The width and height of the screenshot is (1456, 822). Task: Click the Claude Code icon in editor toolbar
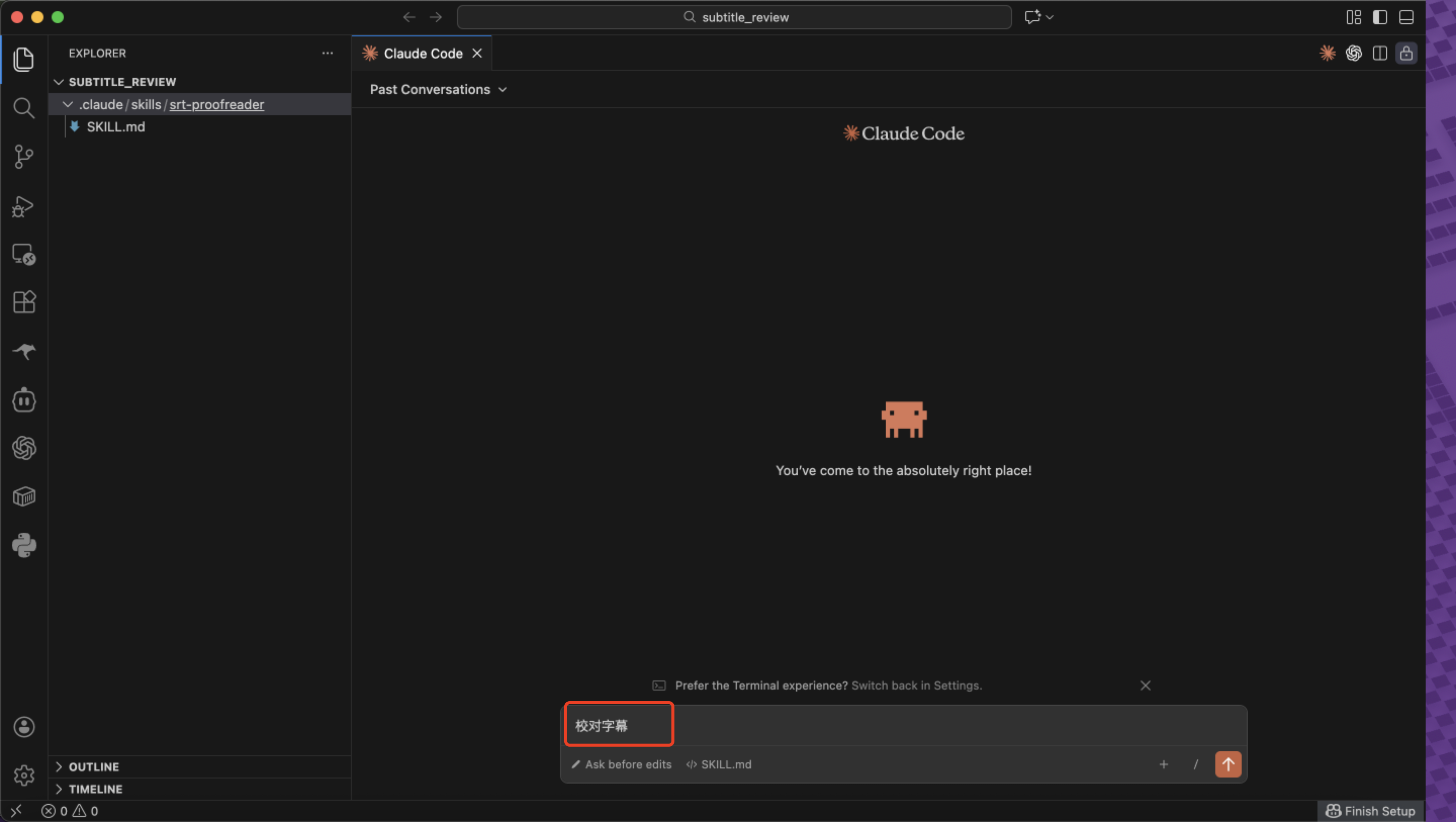pyautogui.click(x=1327, y=53)
